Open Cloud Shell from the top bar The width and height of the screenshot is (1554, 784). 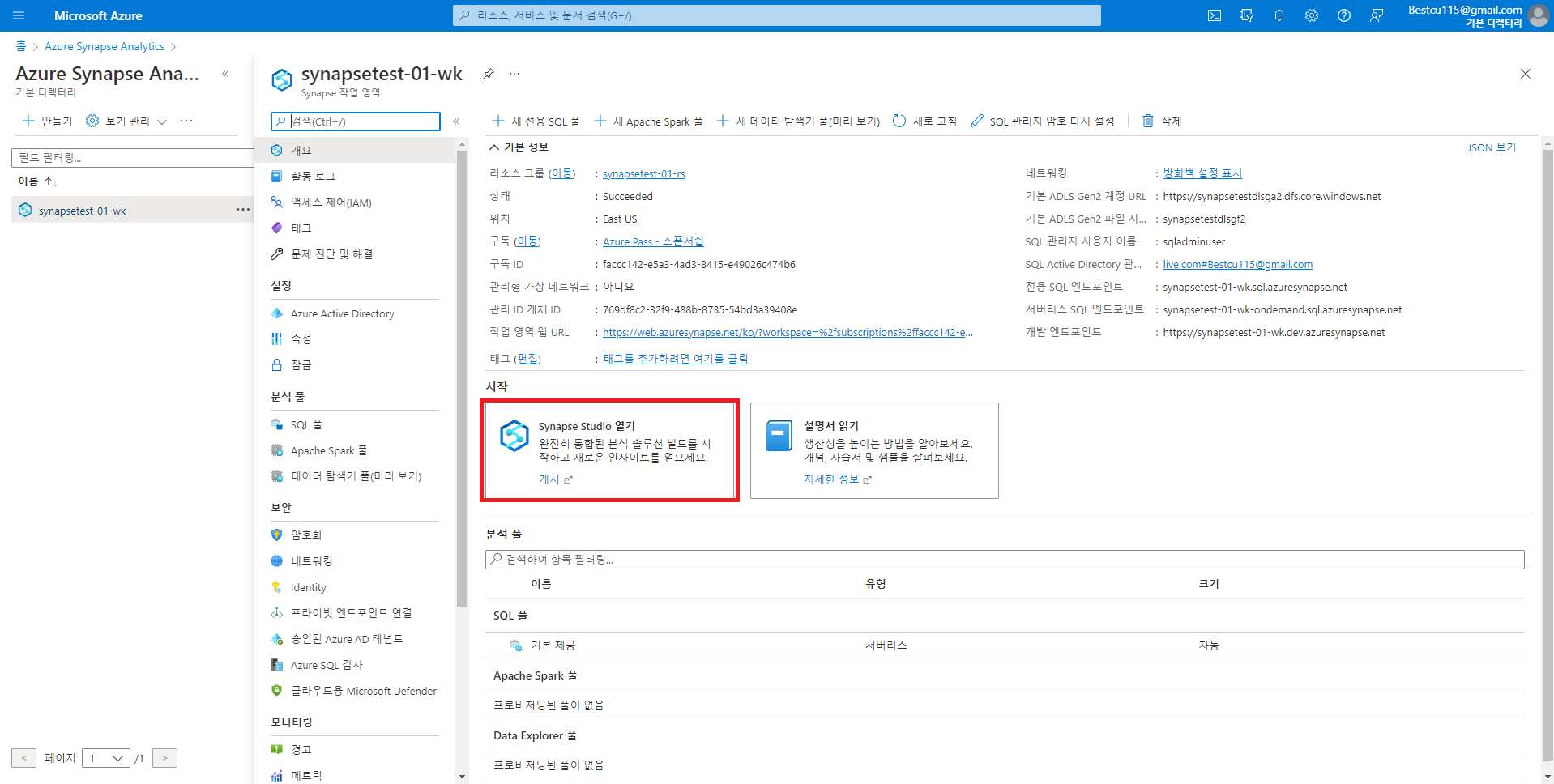[x=1215, y=15]
